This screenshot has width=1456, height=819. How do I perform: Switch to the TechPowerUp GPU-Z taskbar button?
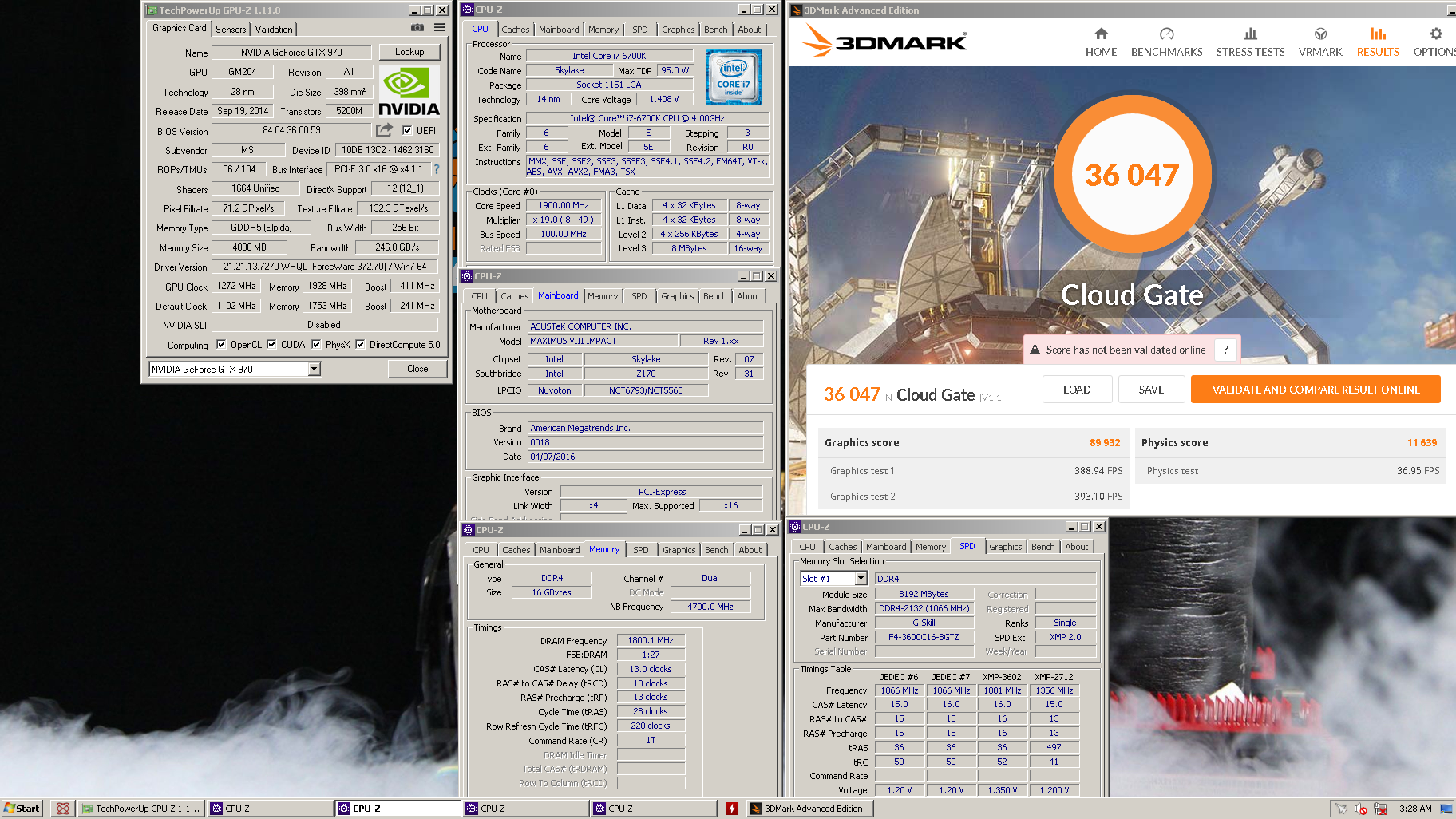click(x=141, y=809)
